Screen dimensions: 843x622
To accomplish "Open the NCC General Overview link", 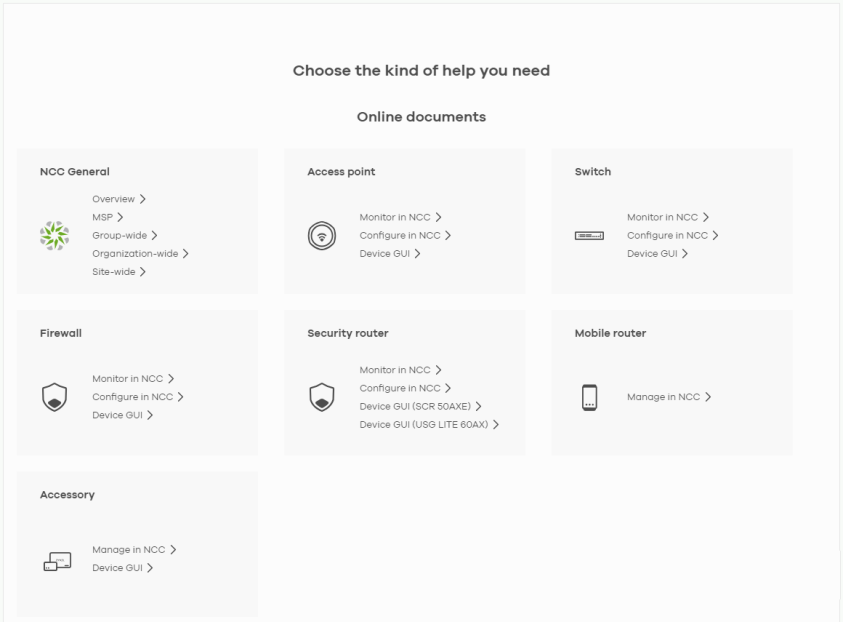I will click(x=118, y=199).
